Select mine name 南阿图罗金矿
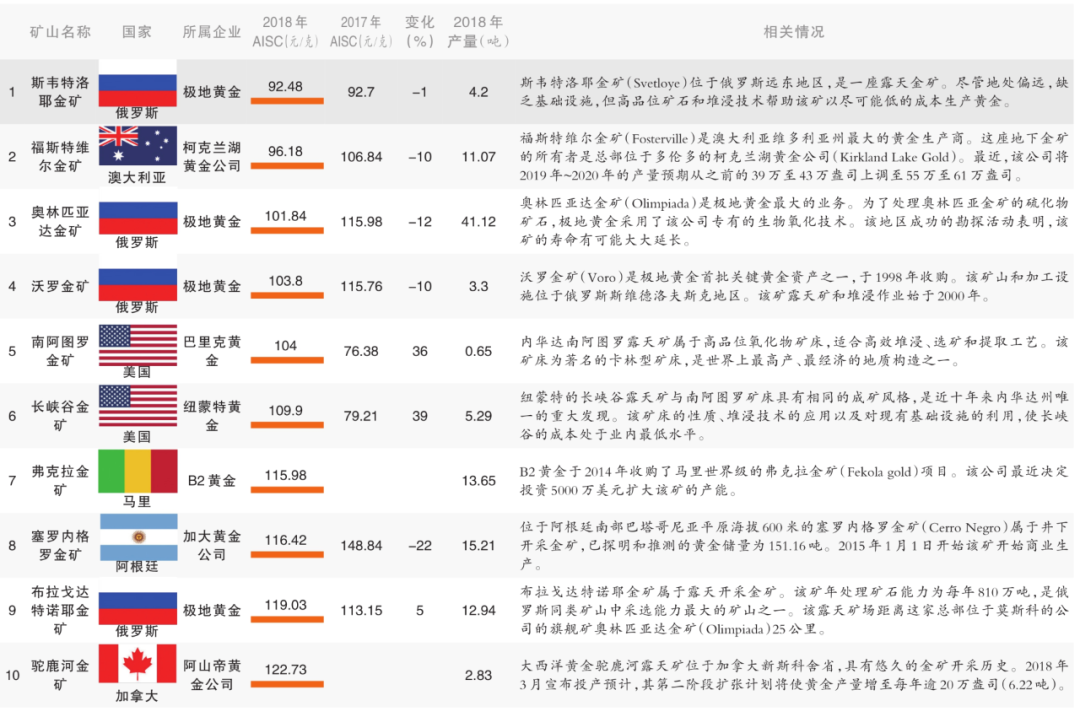1080x717 pixels. tap(60, 351)
